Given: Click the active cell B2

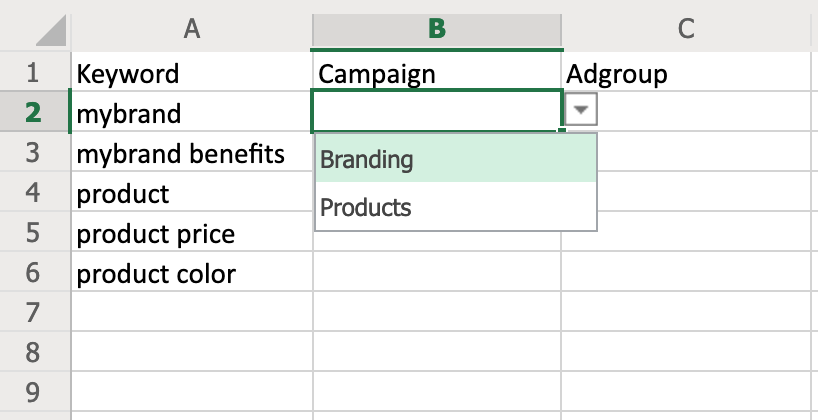Looking at the screenshot, I should pyautogui.click(x=437, y=112).
